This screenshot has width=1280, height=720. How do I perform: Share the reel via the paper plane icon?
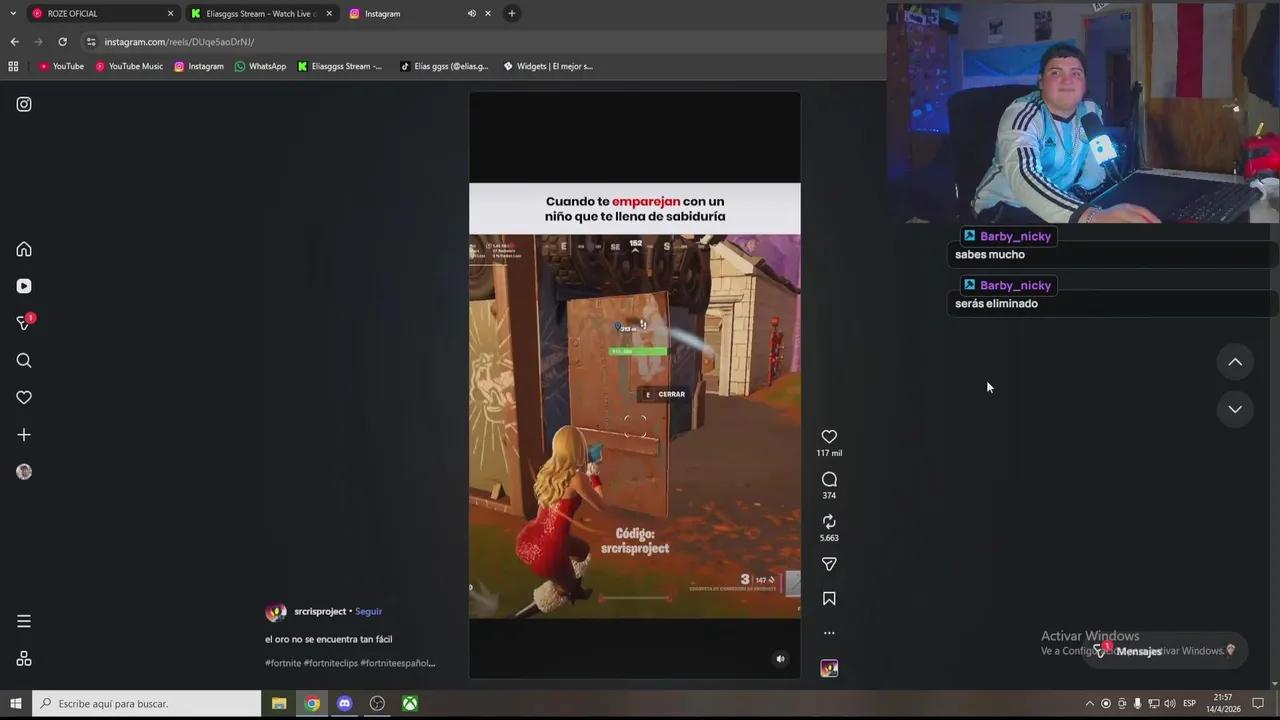pyautogui.click(x=829, y=564)
